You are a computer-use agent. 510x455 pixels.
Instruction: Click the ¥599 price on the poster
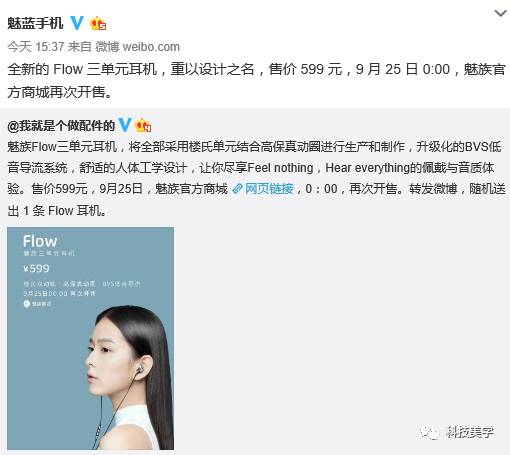coord(36,268)
